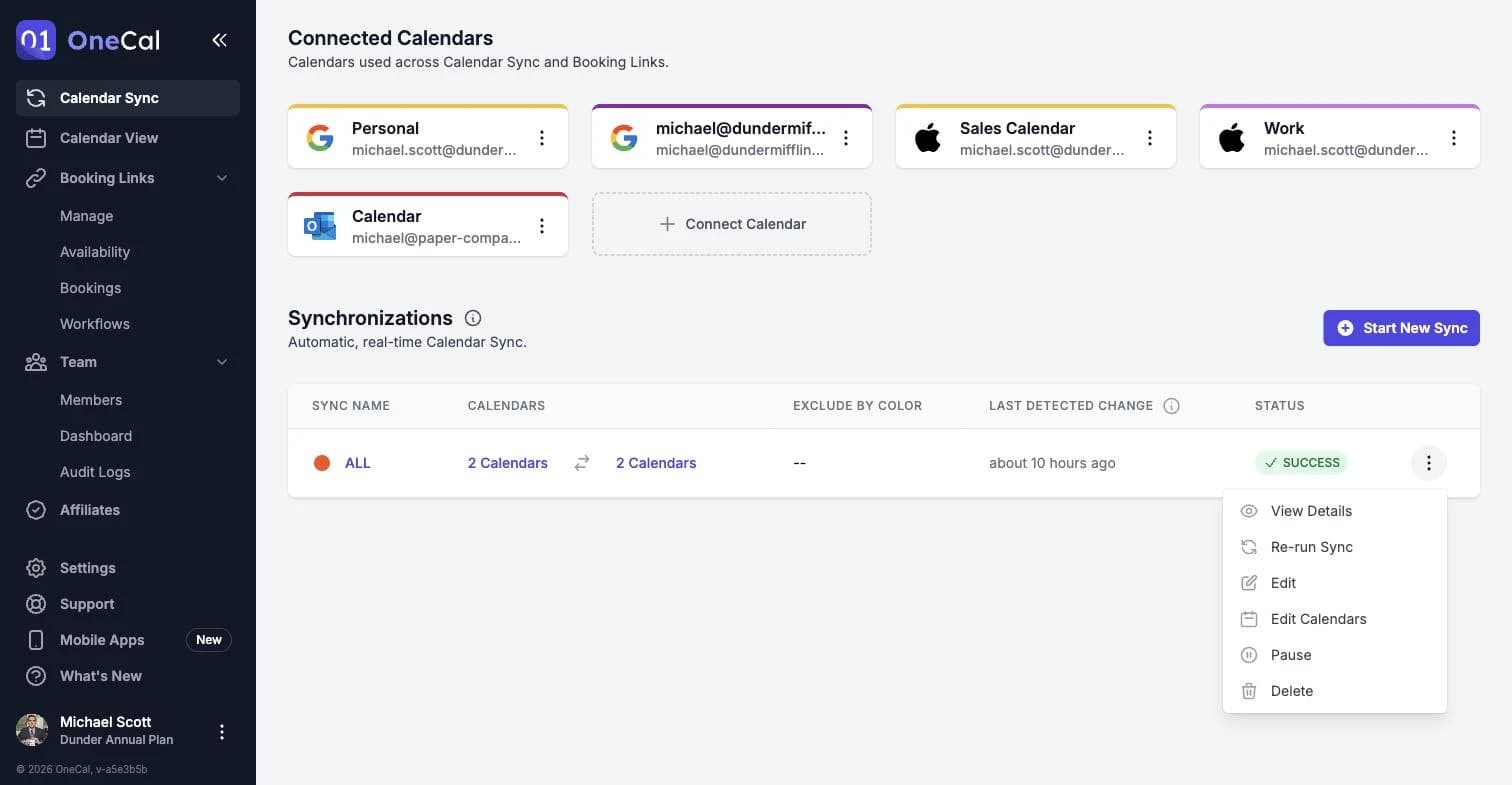Click the SUCCESS status badge
Image resolution: width=1512 pixels, height=785 pixels.
(1302, 463)
